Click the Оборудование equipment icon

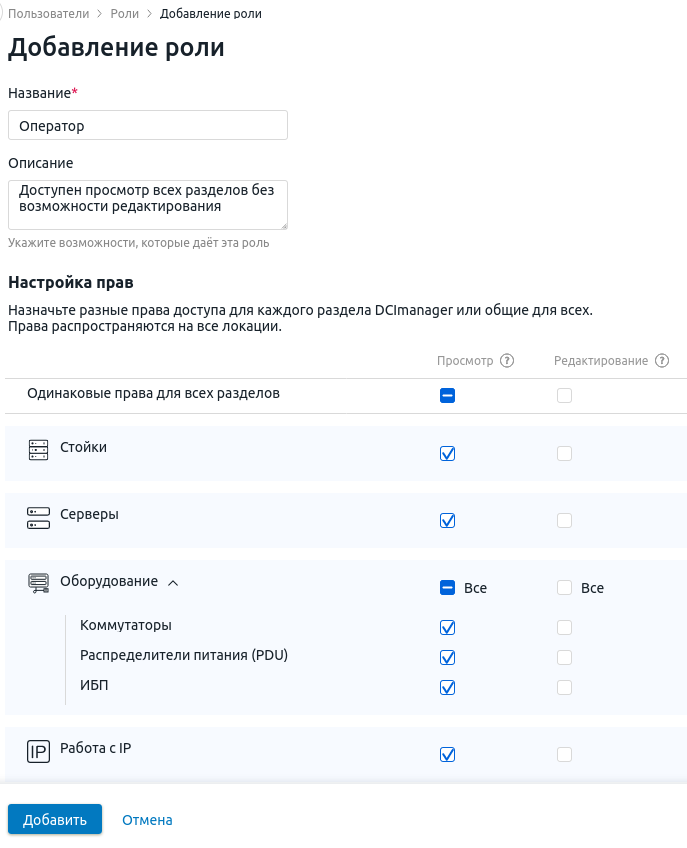tap(38, 583)
